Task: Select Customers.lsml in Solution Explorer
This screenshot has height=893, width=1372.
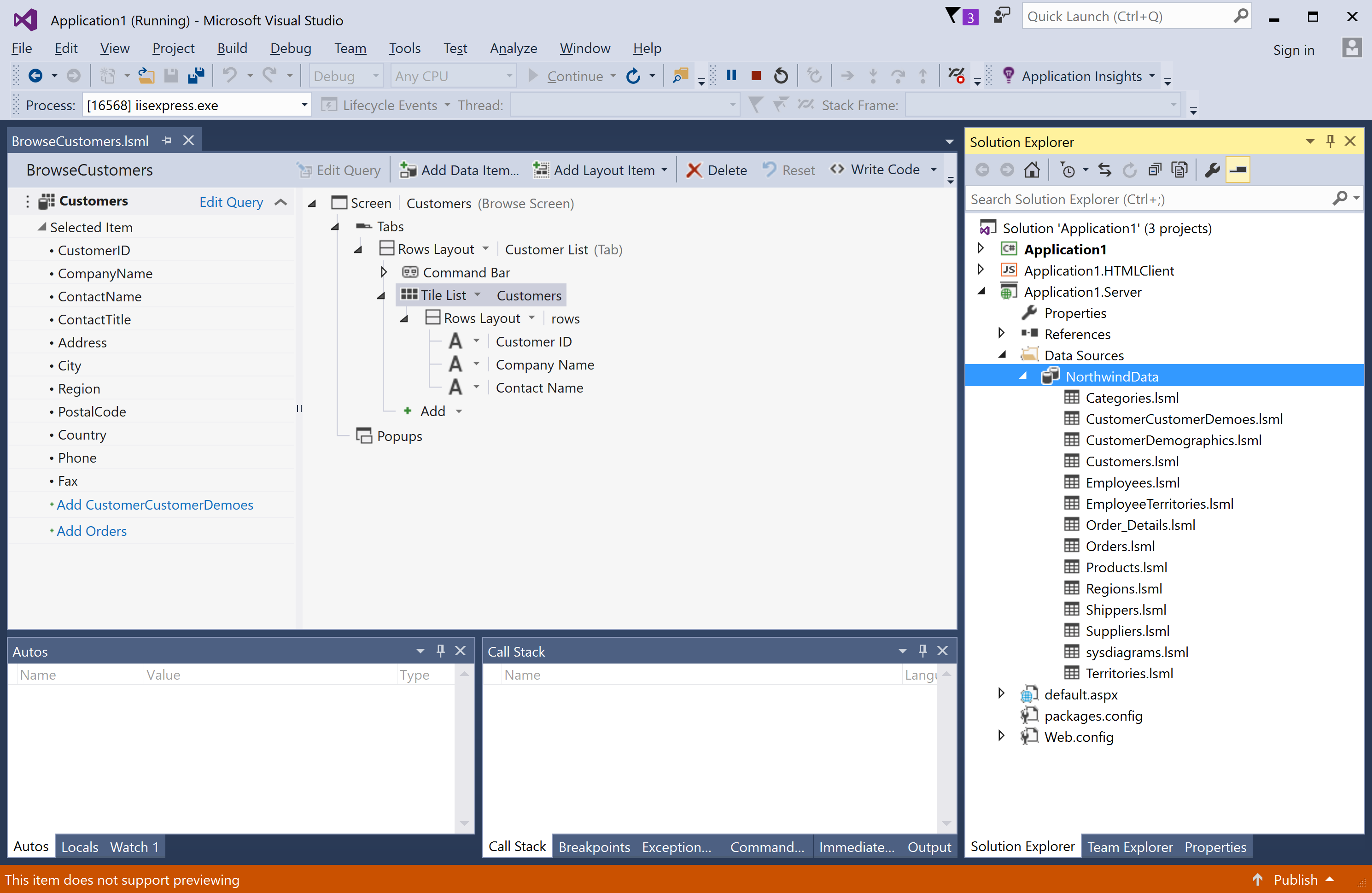Action: click(1132, 461)
